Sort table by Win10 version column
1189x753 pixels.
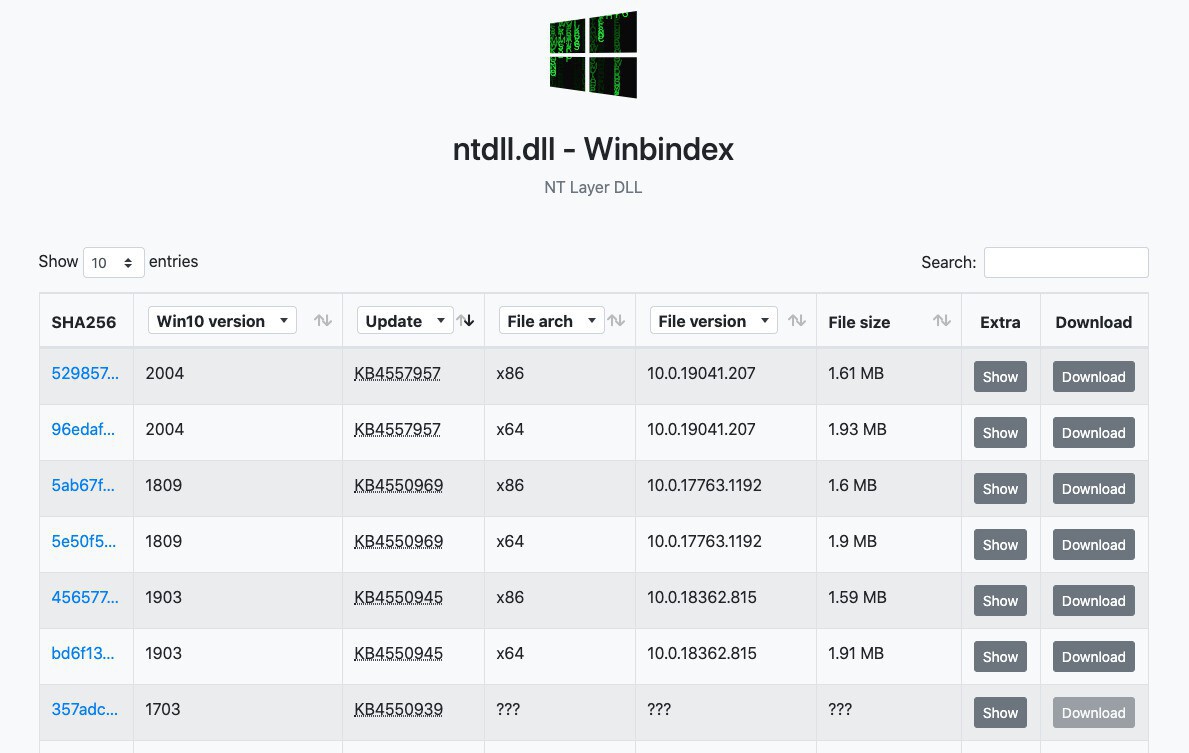pos(322,321)
